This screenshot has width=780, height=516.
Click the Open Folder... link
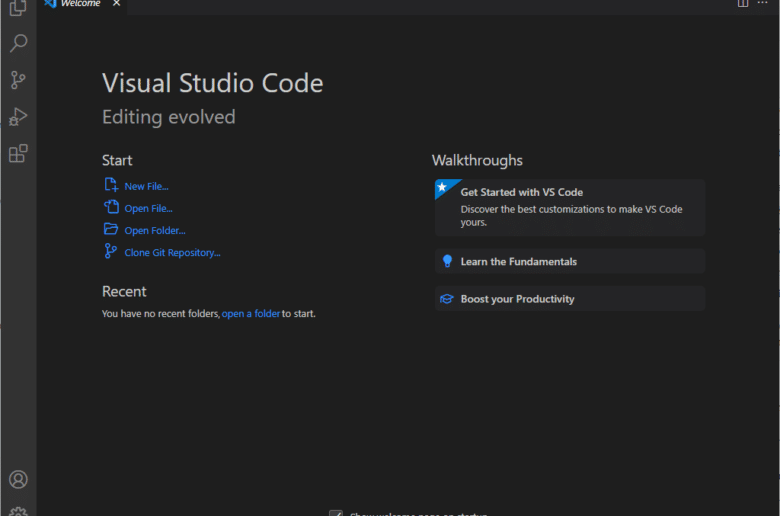coord(155,230)
